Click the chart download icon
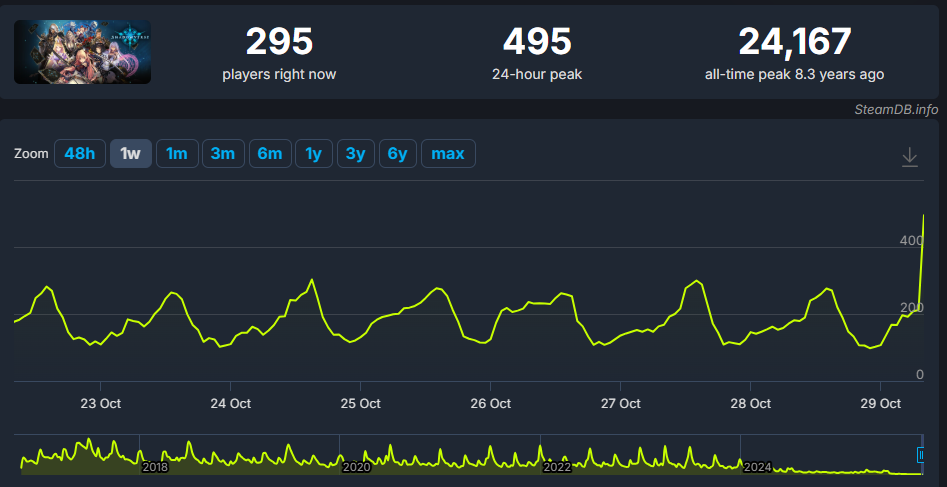This screenshot has height=487, width=947. click(910, 158)
